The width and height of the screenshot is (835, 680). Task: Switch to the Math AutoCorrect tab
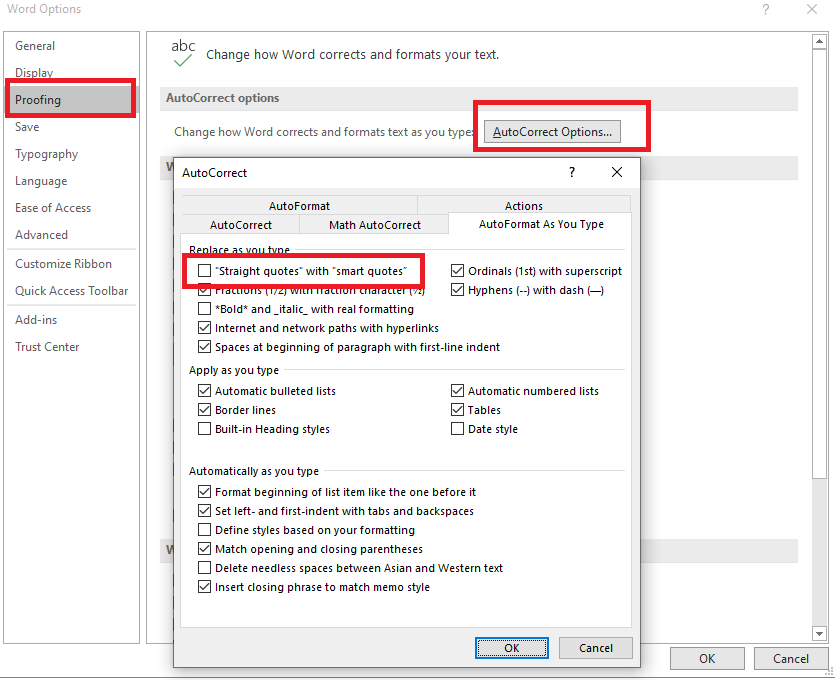375,225
